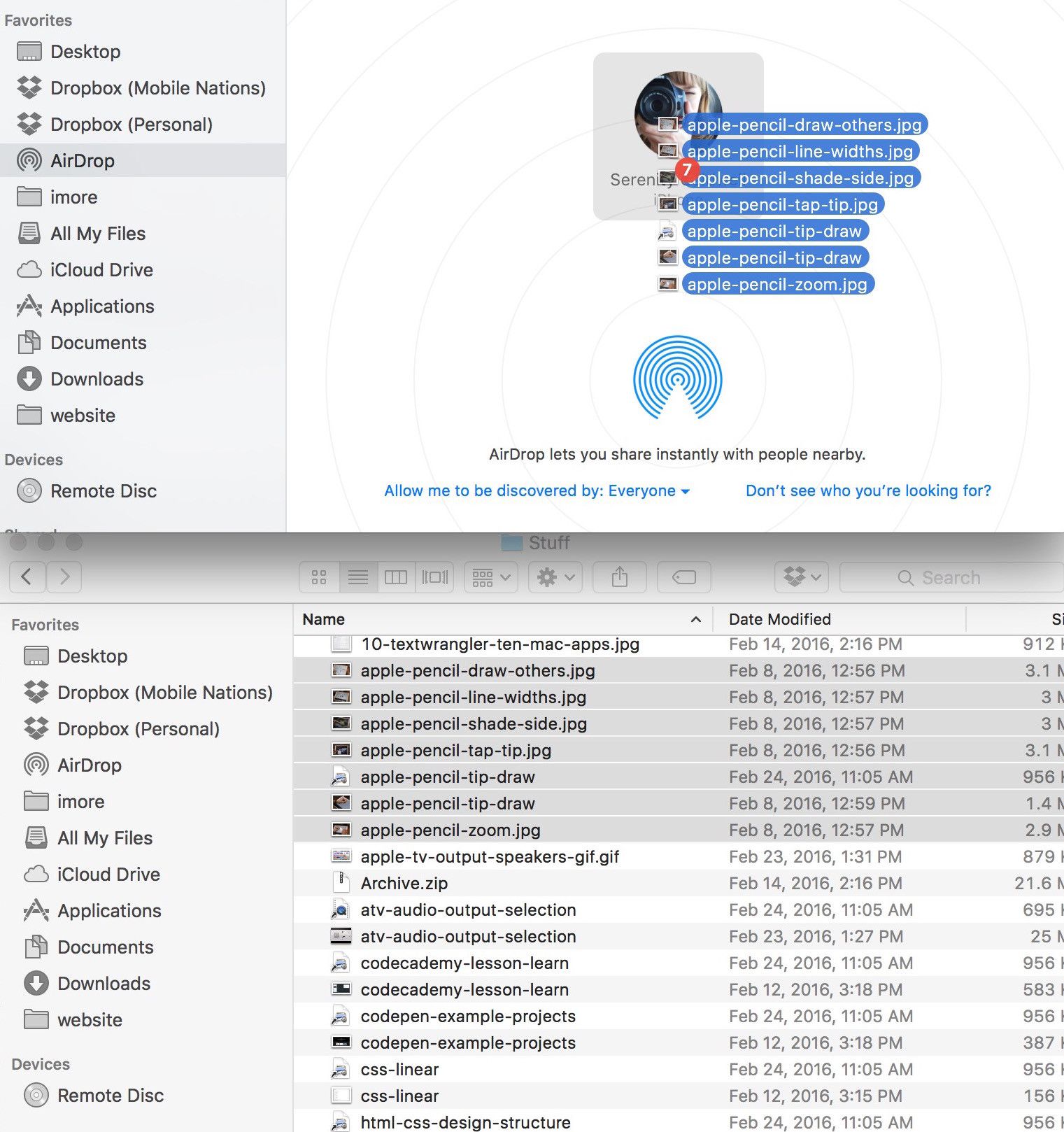Screen dimensions: 1064x1132
Task: Switch to icon view
Action: point(319,577)
